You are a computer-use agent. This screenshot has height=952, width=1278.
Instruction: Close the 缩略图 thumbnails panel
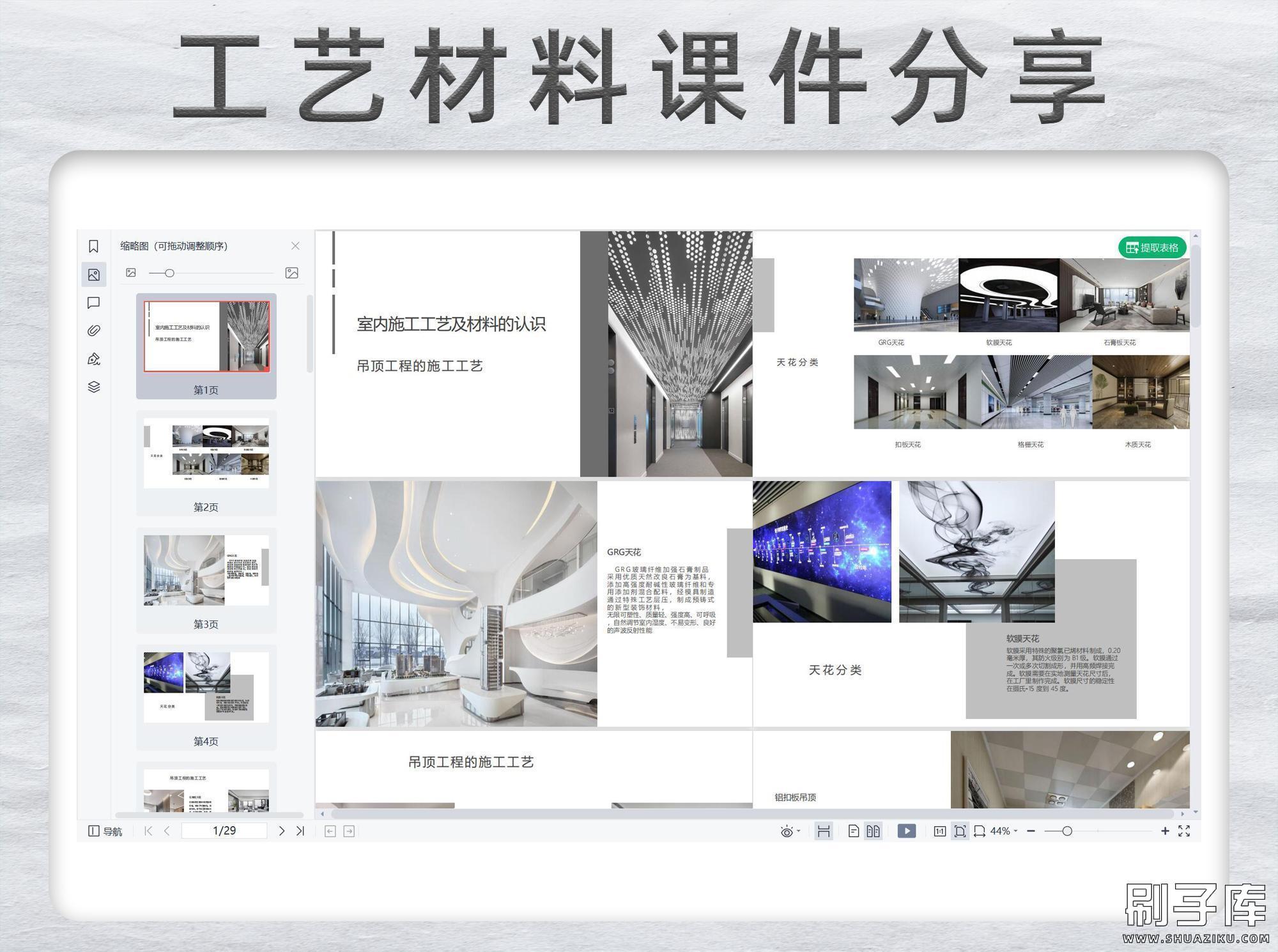pyautogui.click(x=295, y=245)
